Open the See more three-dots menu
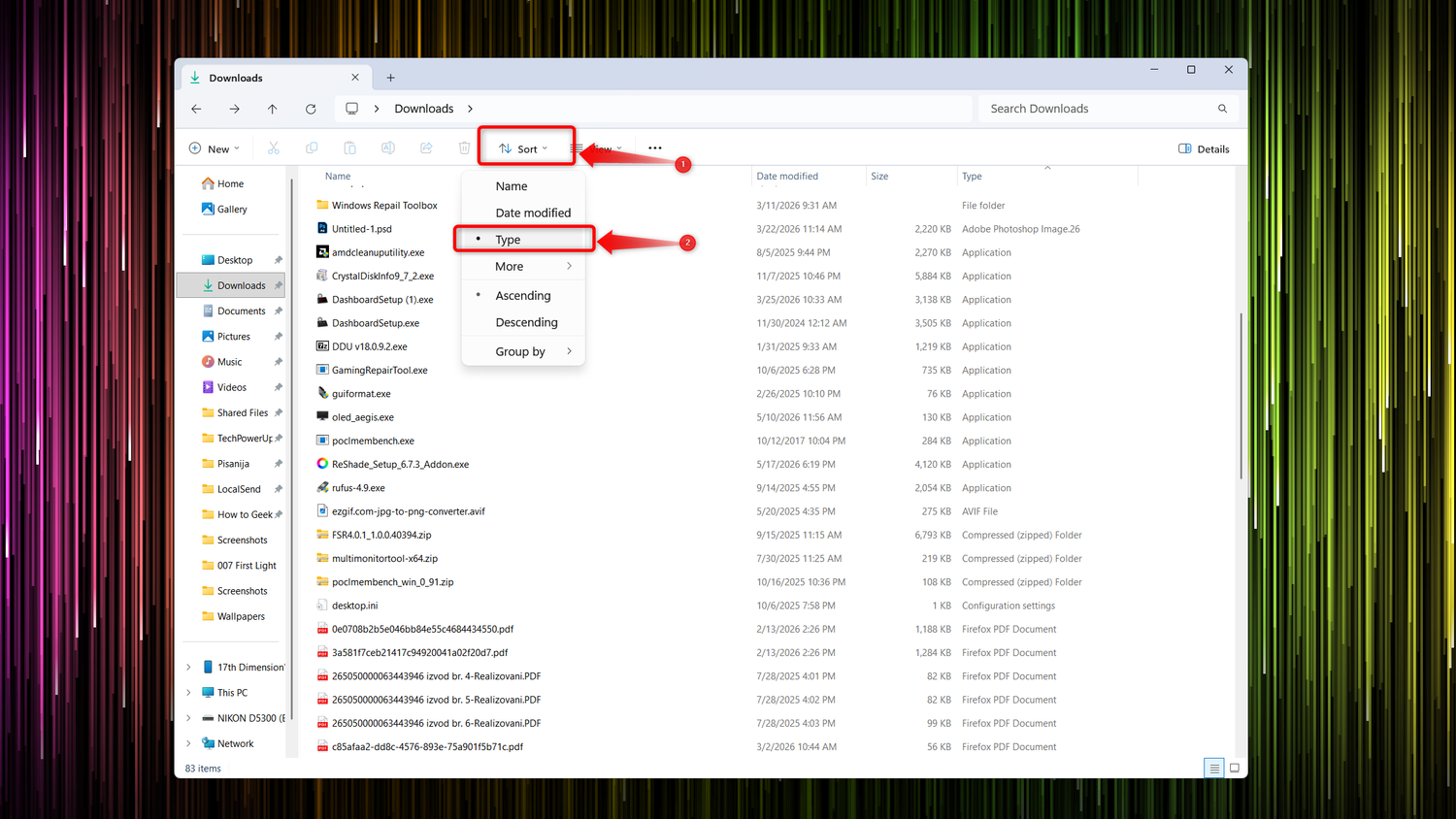 pyautogui.click(x=655, y=148)
